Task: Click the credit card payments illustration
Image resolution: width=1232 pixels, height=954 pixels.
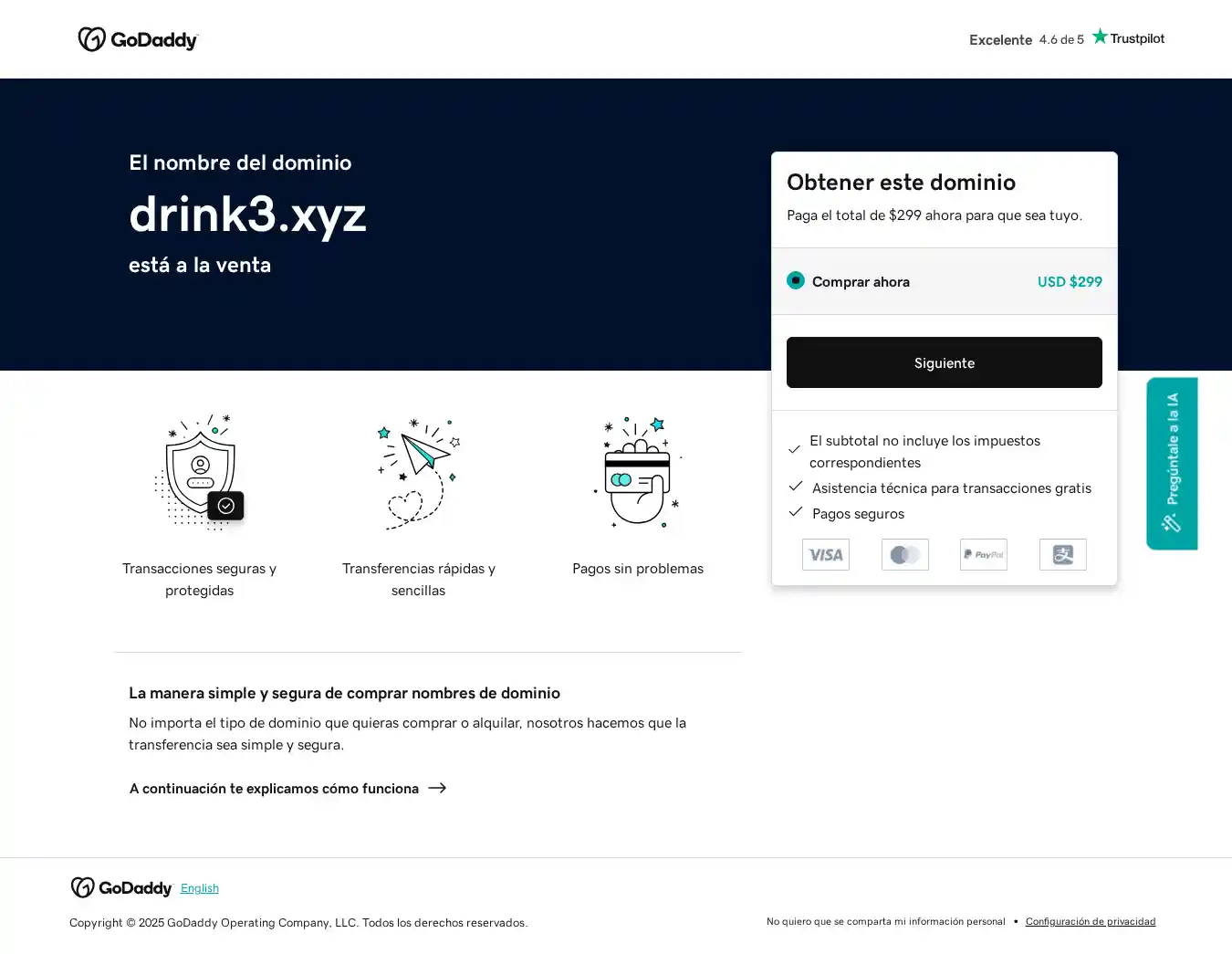Action: click(x=638, y=473)
